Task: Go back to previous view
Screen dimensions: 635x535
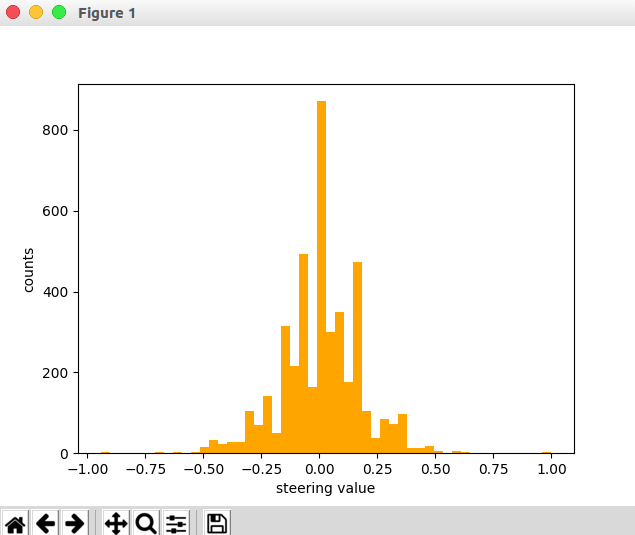Action: click(x=45, y=523)
